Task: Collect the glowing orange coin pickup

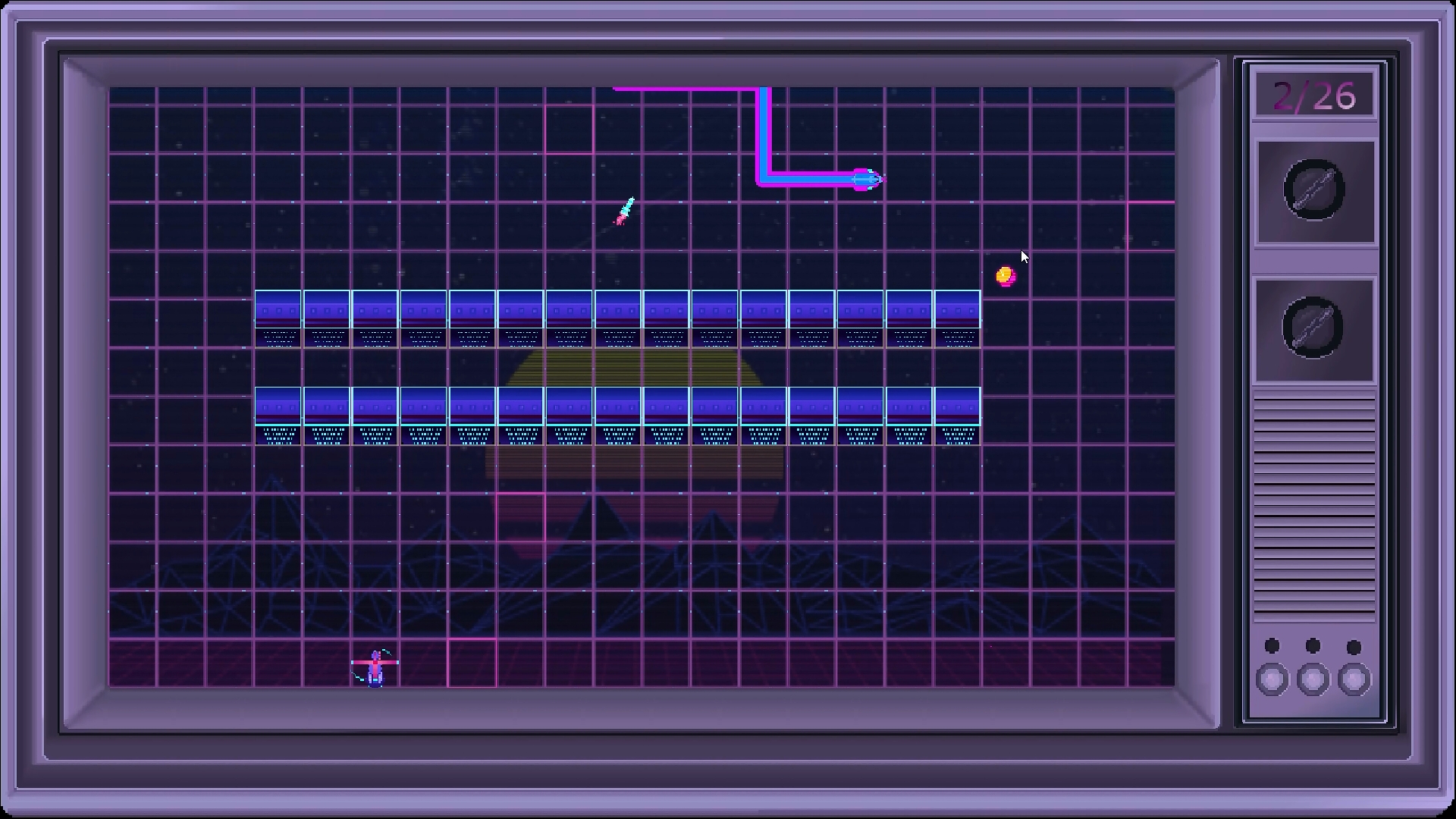Action: (x=1006, y=277)
